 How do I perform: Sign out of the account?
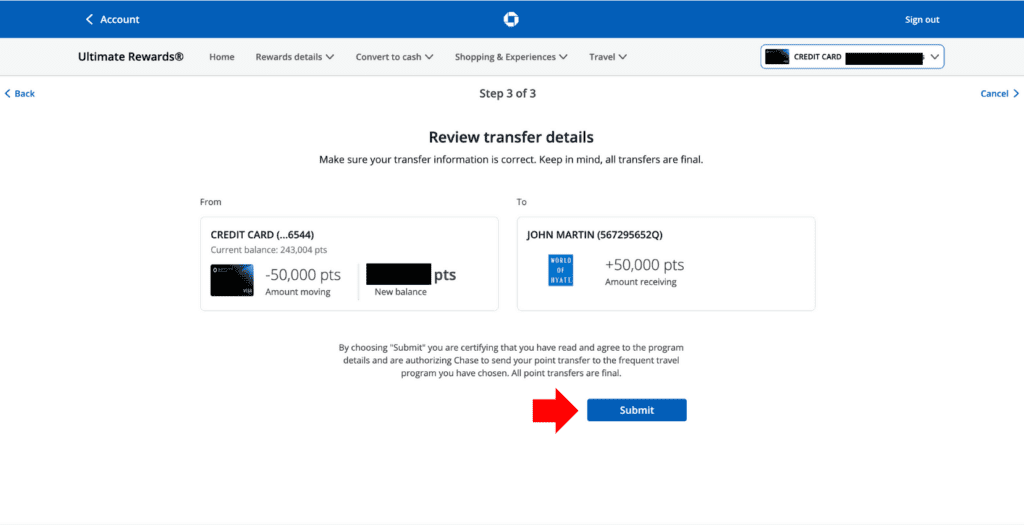pos(922,20)
